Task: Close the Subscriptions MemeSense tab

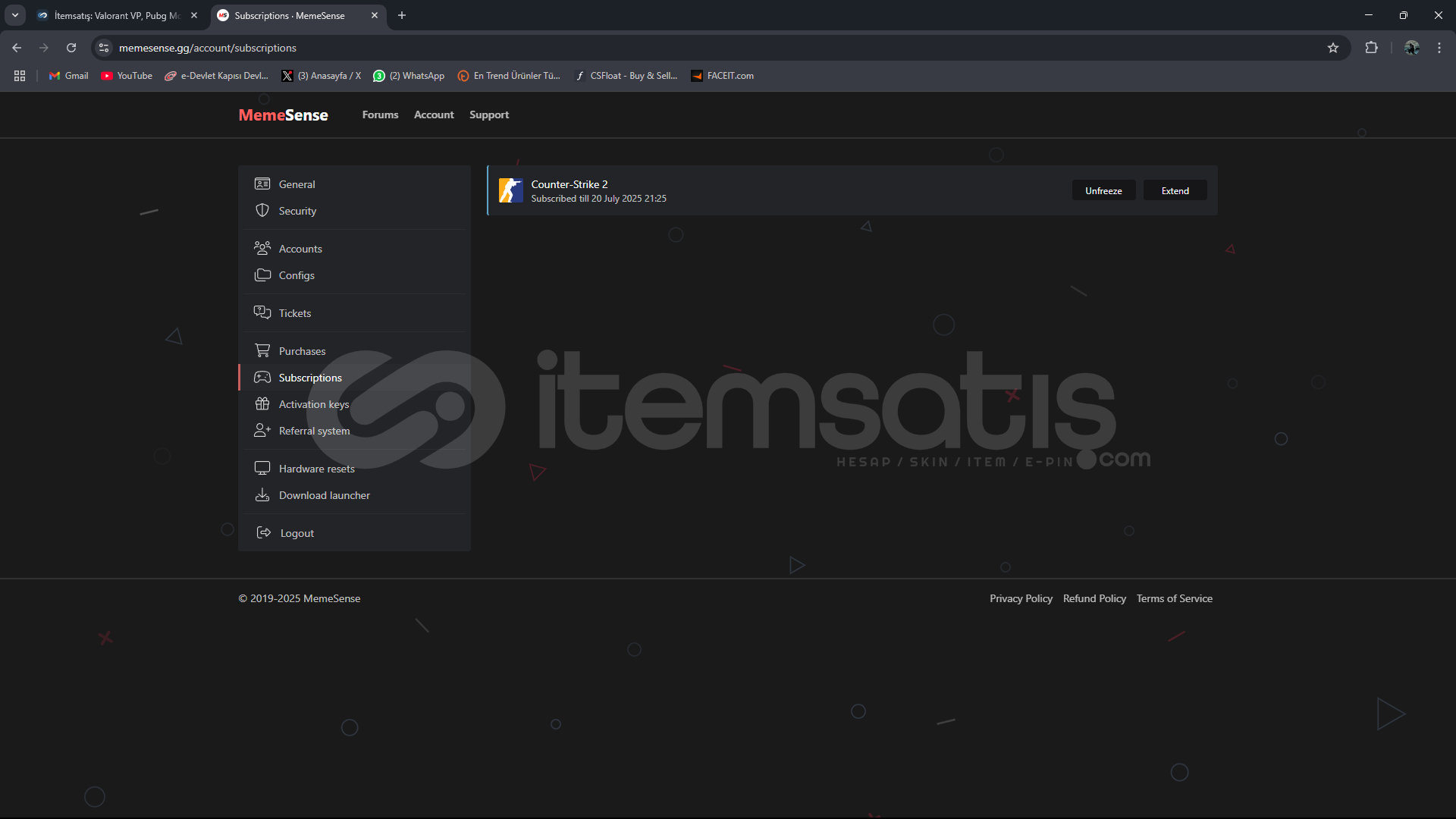Action: click(375, 15)
